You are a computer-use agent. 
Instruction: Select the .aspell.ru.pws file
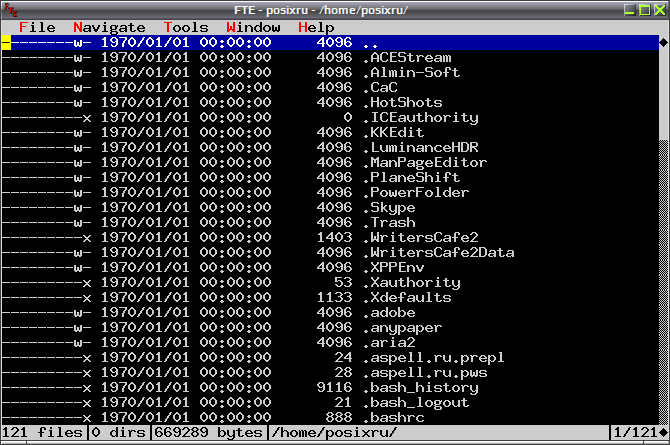pyautogui.click(x=330, y=372)
